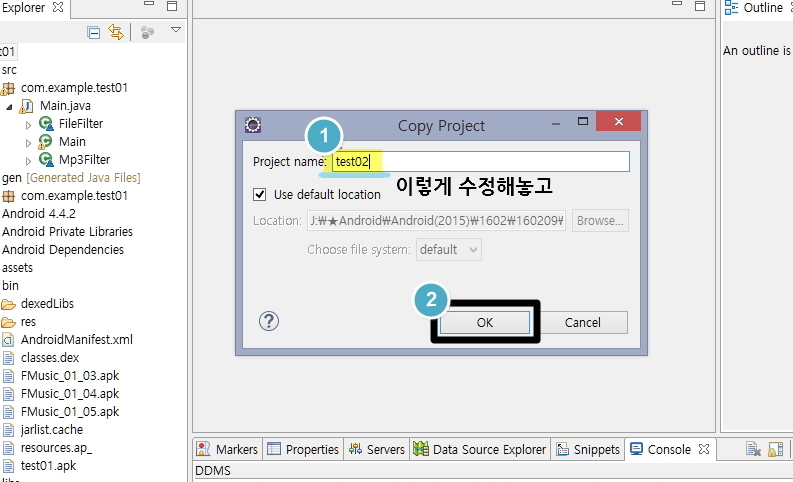
Task: Click the Browse... button
Action: click(600, 221)
